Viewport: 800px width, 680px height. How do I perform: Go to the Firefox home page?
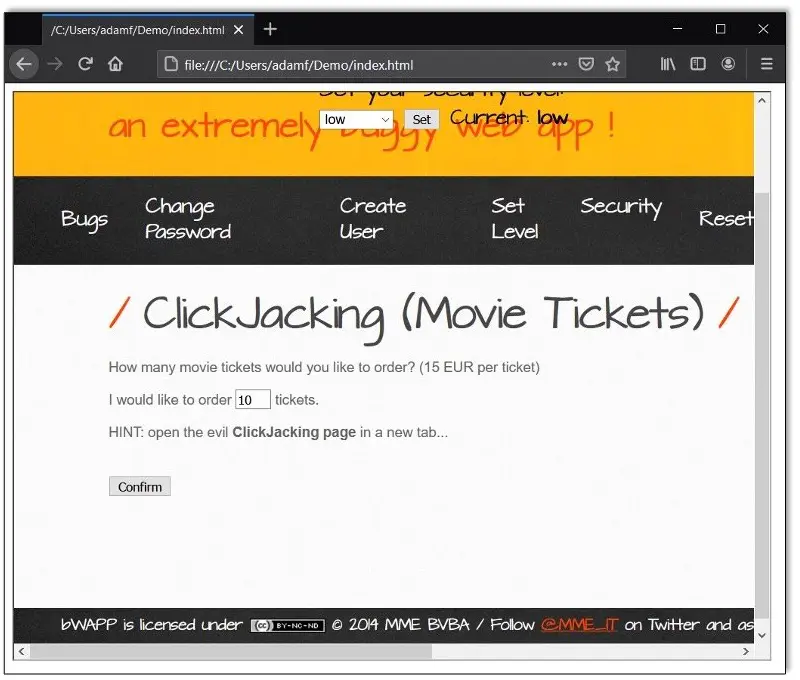pos(114,63)
